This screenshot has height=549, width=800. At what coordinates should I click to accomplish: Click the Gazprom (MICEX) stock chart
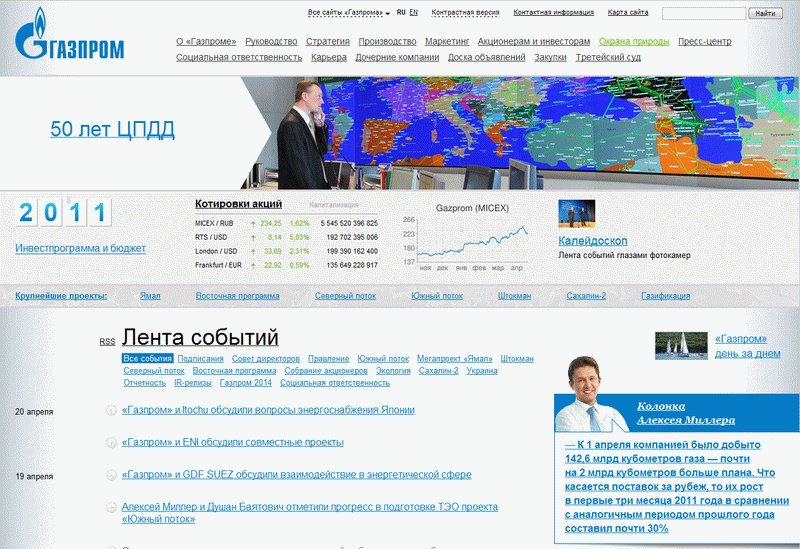(466, 238)
